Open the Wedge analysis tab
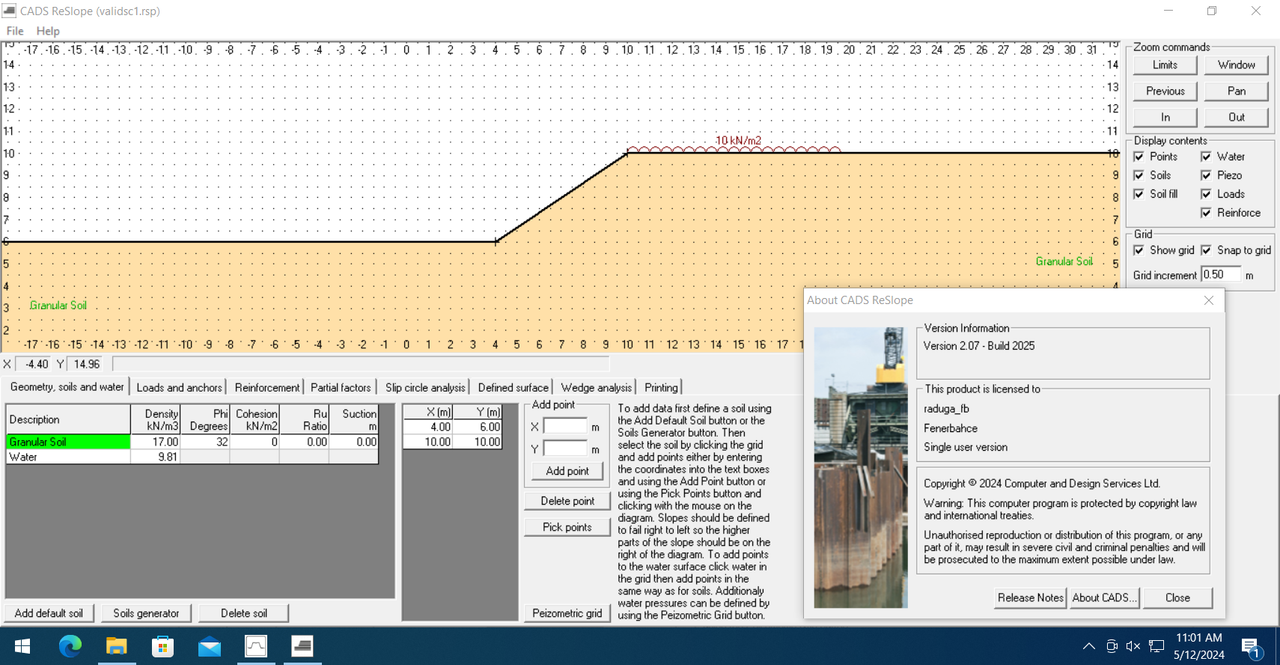Viewport: 1280px width, 665px height. (x=596, y=387)
